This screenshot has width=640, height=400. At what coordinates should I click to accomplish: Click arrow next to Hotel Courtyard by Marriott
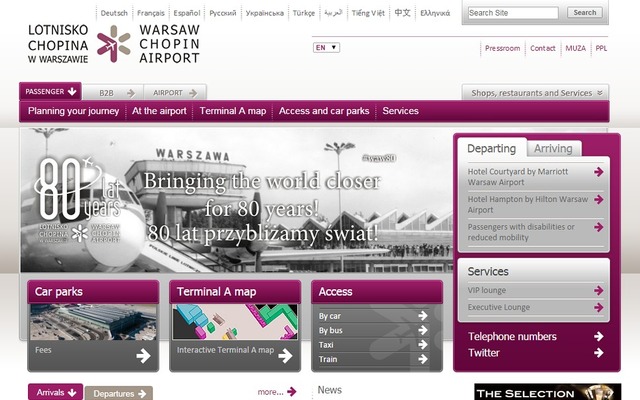[x=598, y=172]
